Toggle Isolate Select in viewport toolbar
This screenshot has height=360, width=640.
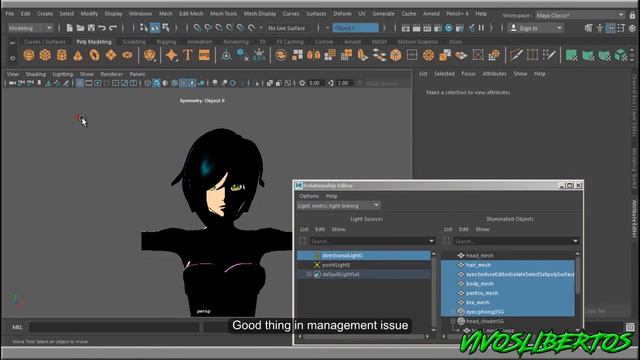tap(256, 83)
